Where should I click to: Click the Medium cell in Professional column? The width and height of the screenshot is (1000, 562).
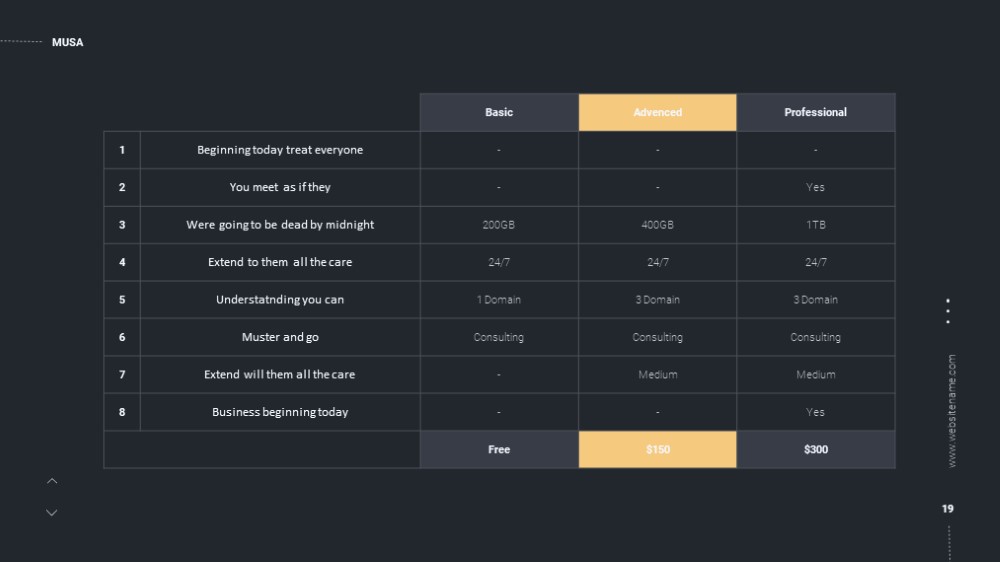815,374
